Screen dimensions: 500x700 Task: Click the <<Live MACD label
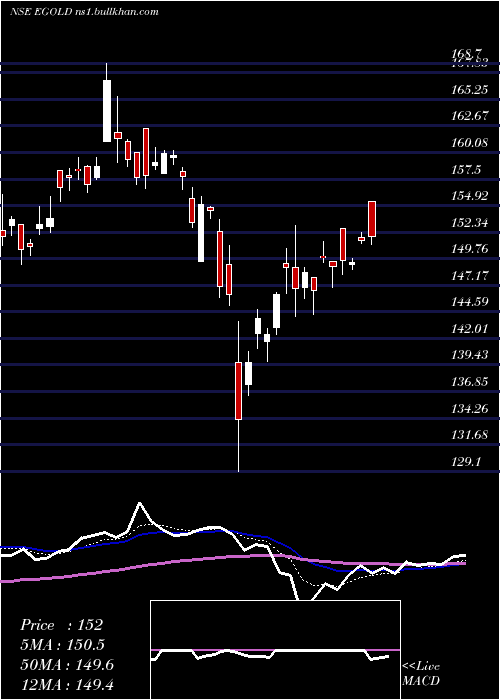click(421, 673)
